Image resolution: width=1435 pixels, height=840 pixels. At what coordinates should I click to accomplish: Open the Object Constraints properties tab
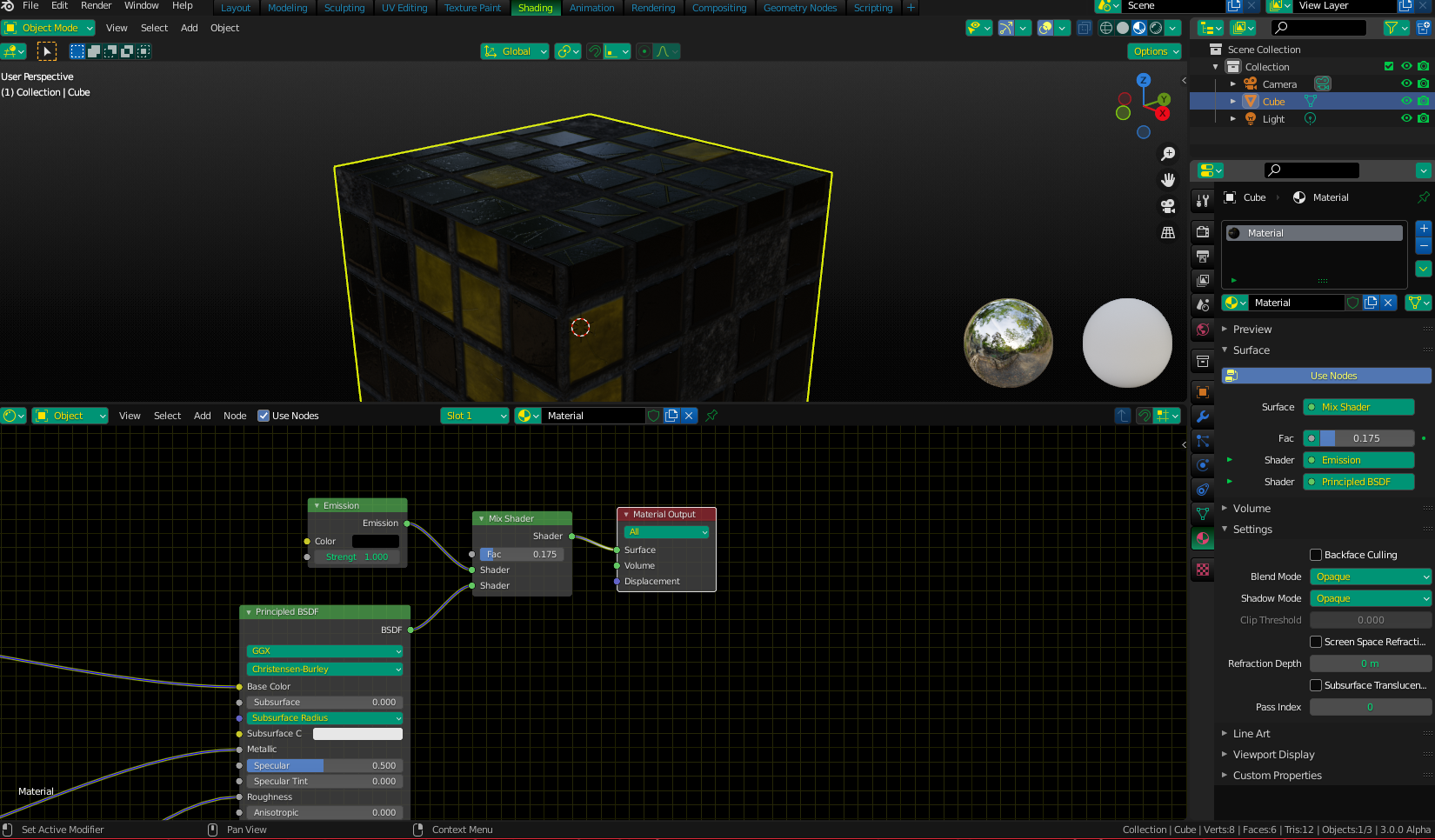click(x=1203, y=490)
